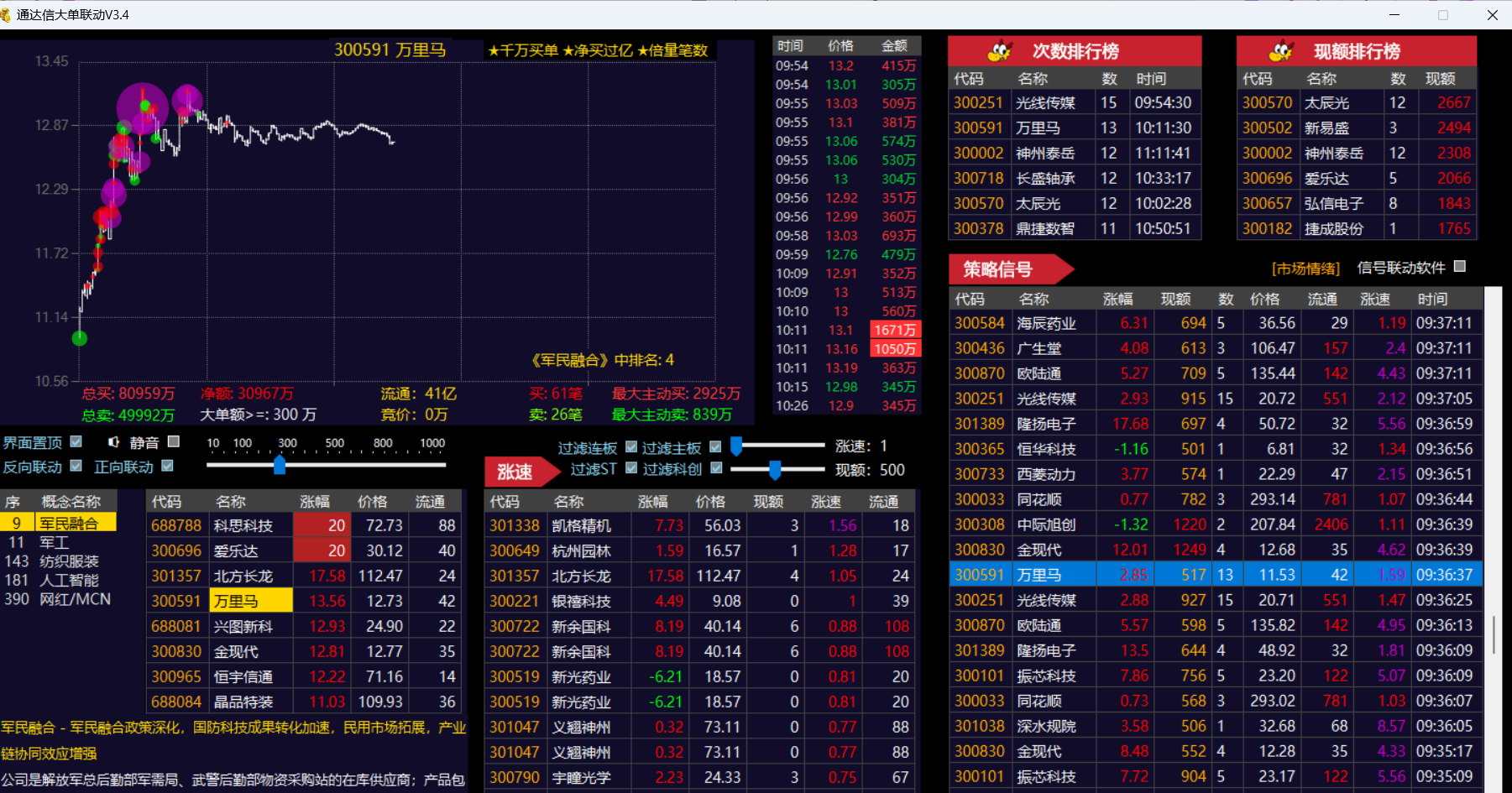Click the 300591 万里马 chart title
This screenshot has height=793, width=1512.
pyautogui.click(x=390, y=50)
